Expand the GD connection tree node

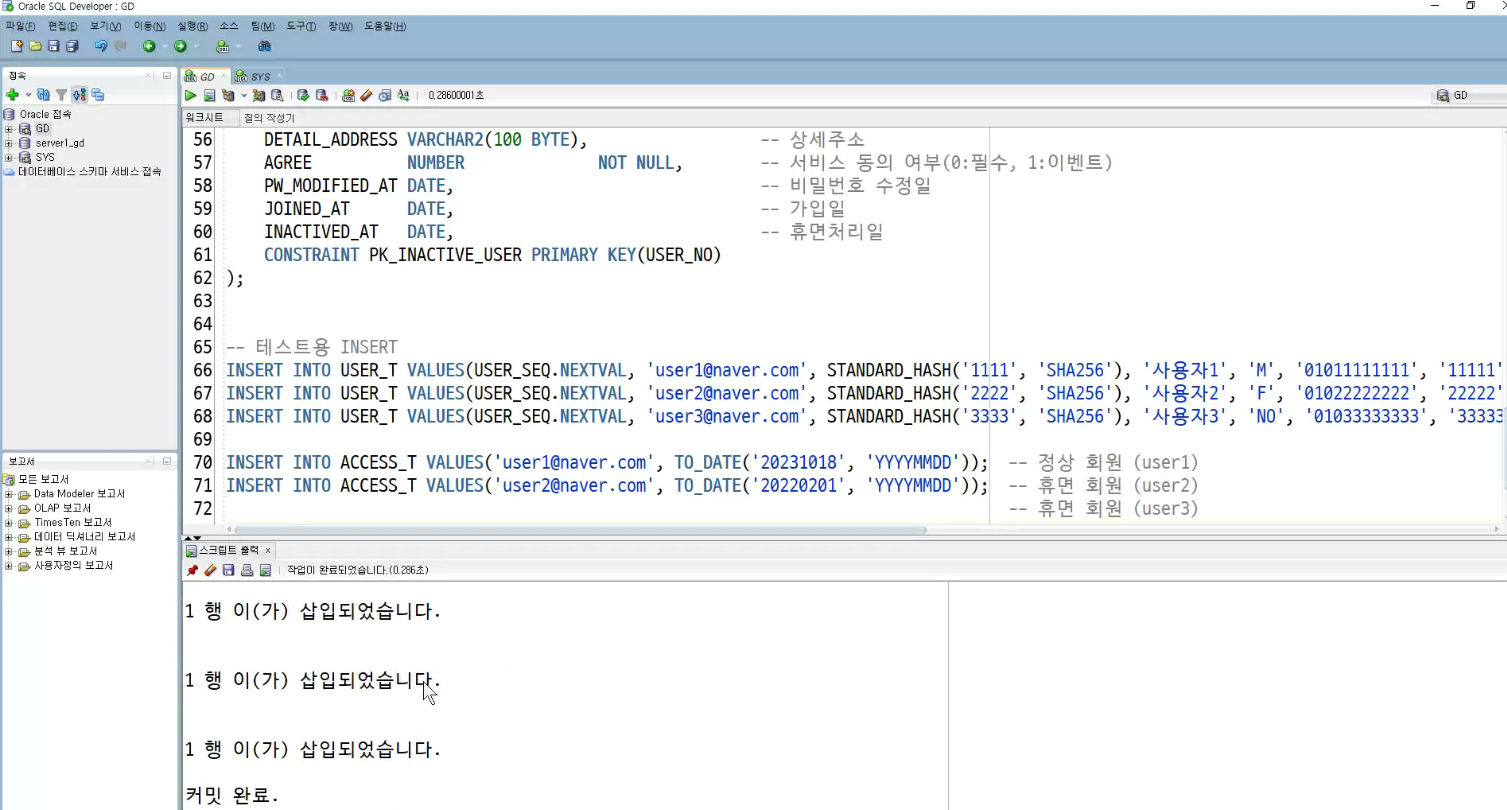point(8,129)
